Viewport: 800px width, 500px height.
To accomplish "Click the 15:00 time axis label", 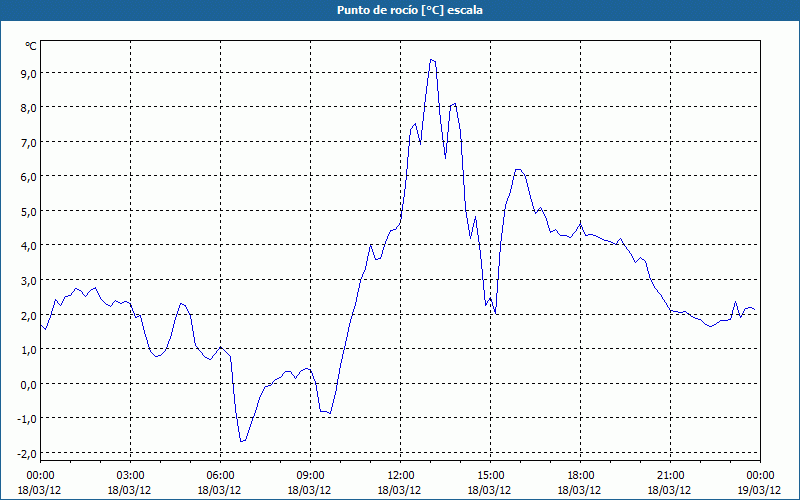I will (490, 476).
